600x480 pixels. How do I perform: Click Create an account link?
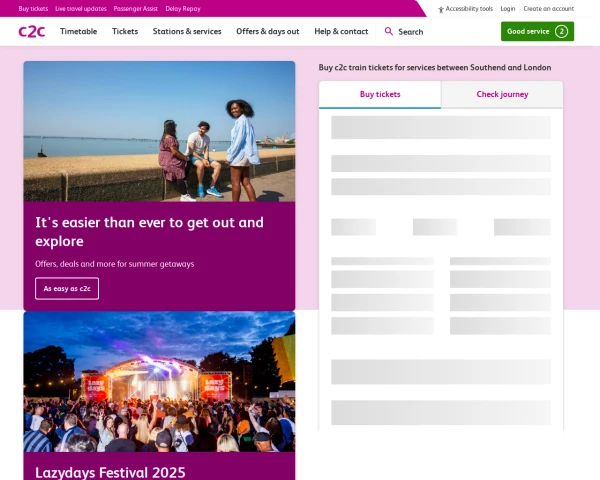[x=549, y=8]
